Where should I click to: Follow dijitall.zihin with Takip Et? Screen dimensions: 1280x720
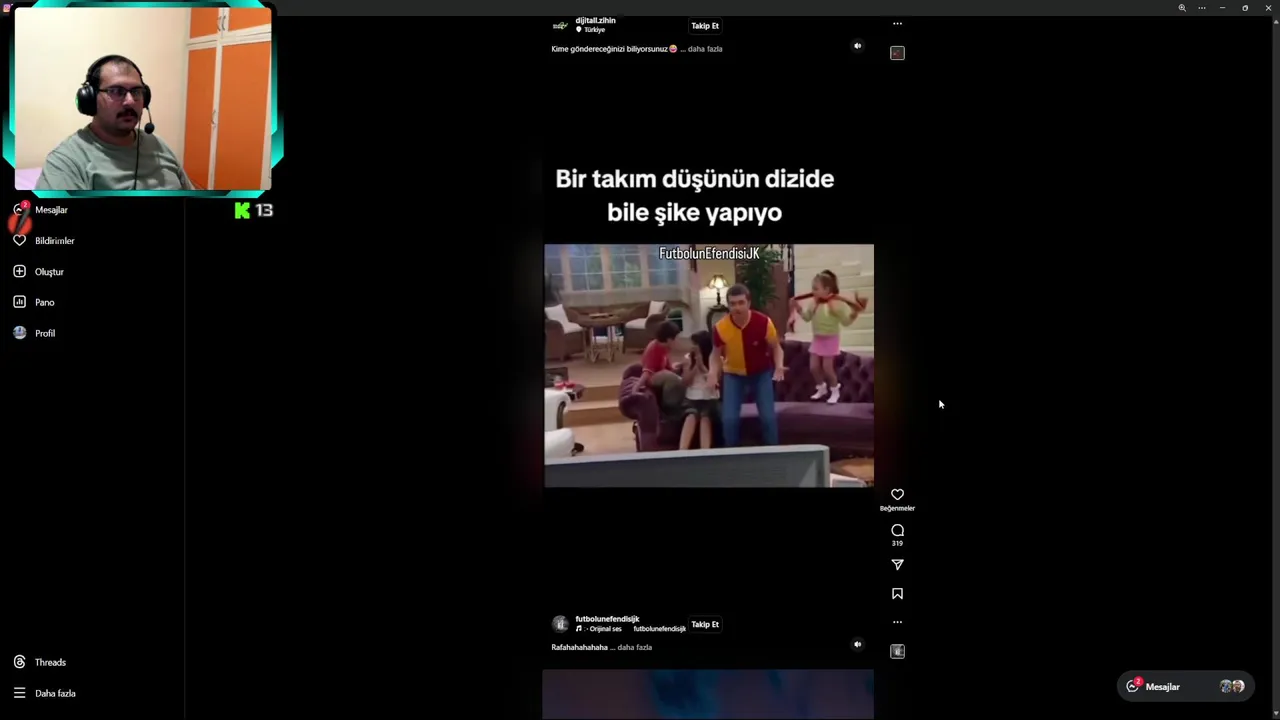705,26
